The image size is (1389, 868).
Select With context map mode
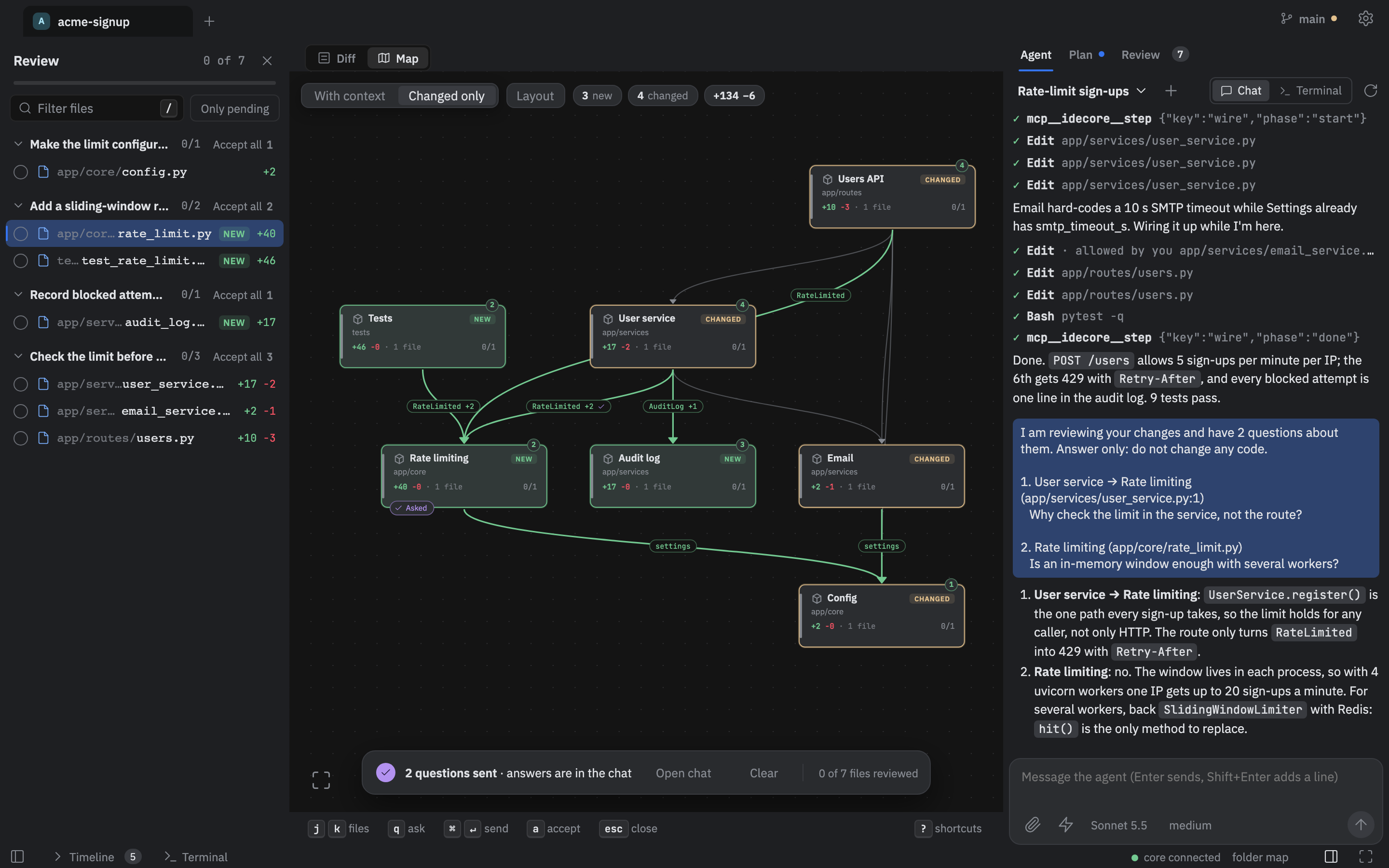click(350, 96)
